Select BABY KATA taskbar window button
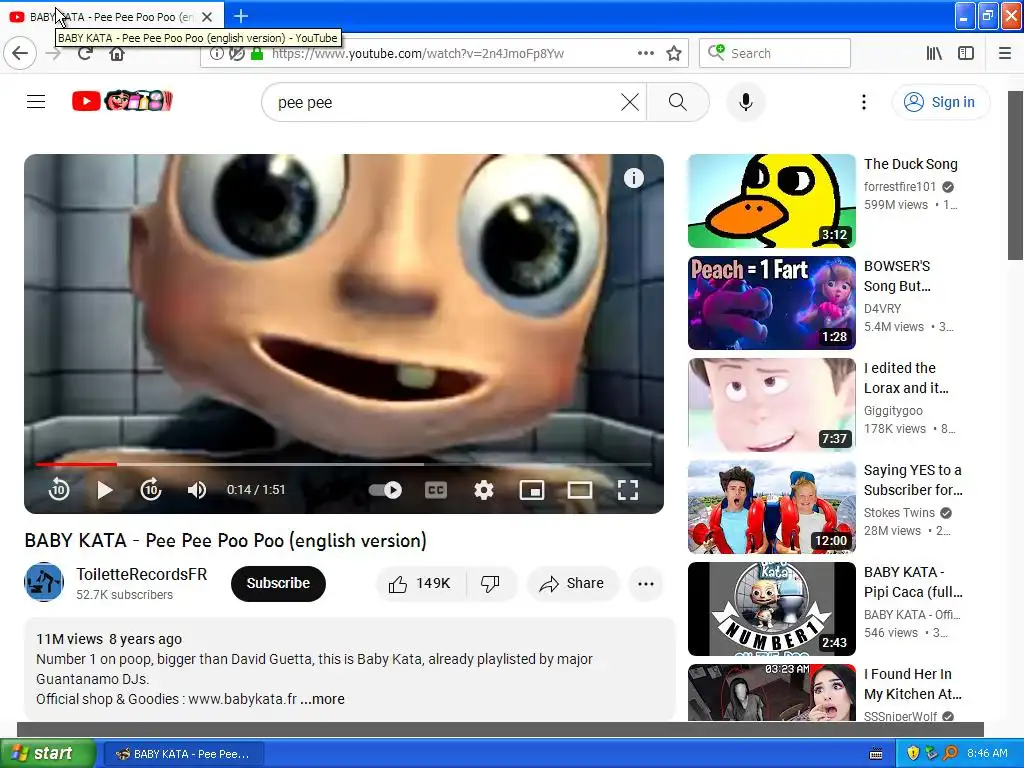 coord(184,754)
